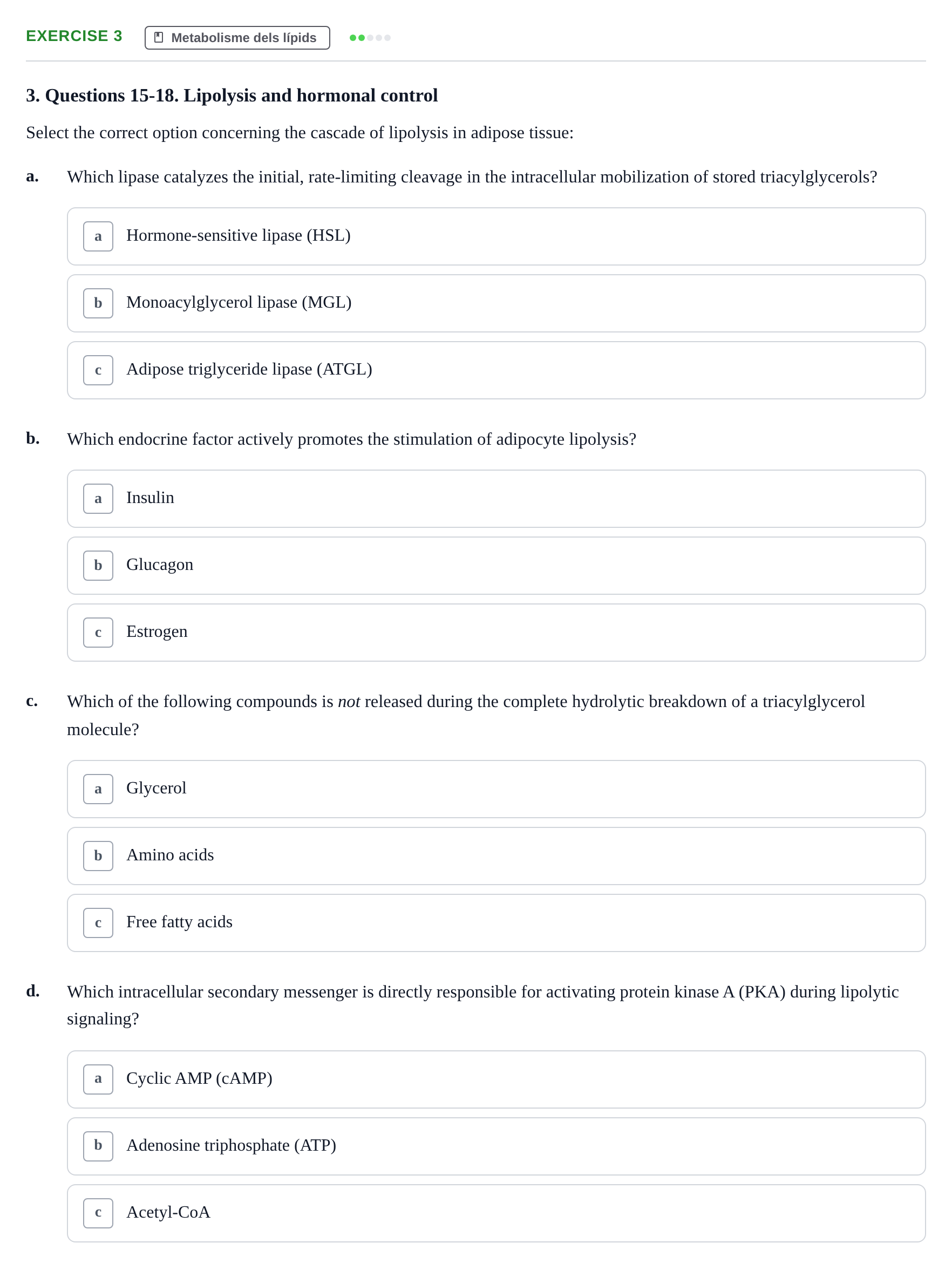Click the green difficulty progress dots
The width and height of the screenshot is (952, 1277).
coord(370,37)
